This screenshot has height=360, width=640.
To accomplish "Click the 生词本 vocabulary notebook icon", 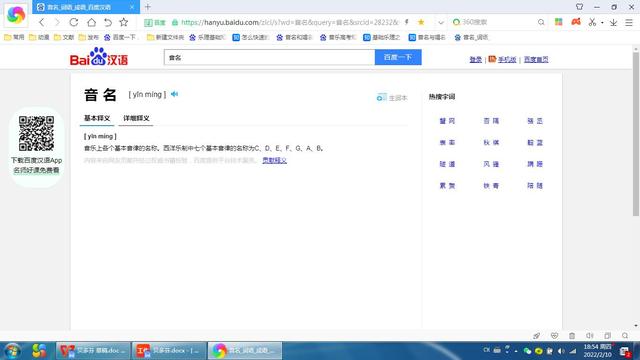I will click(x=381, y=98).
